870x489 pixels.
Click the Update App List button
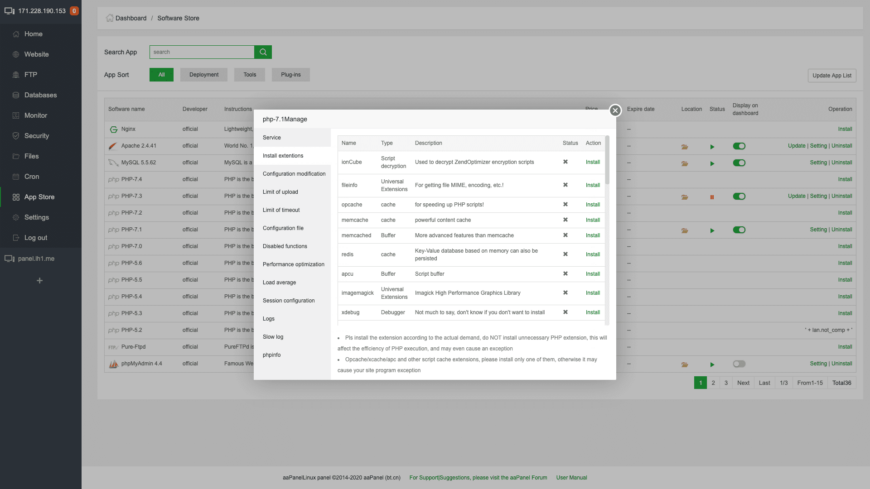click(x=832, y=76)
